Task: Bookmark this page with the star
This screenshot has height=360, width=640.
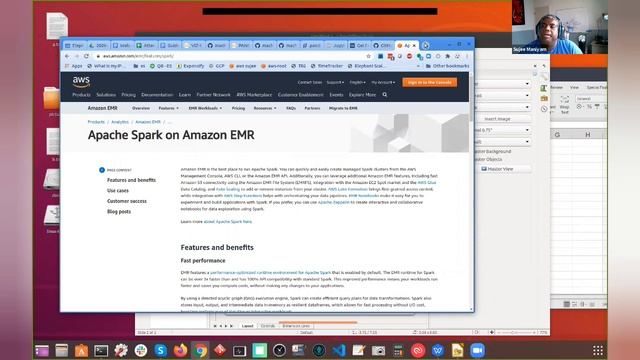Action: 369,56
